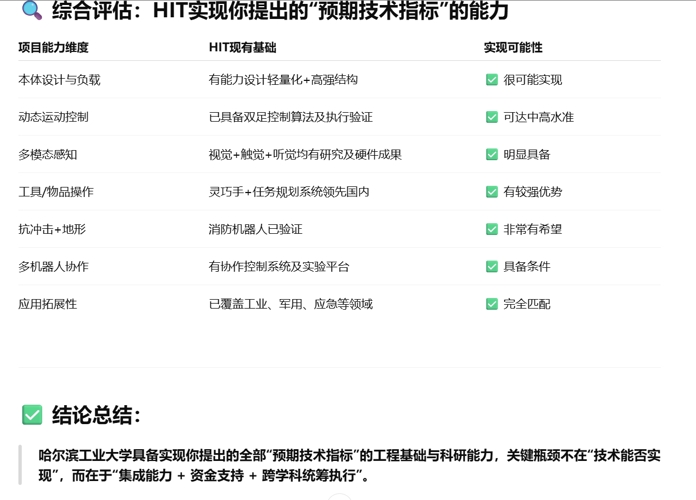Click the 非常有希望 text
Screen dimensions: 696x500
point(533,229)
